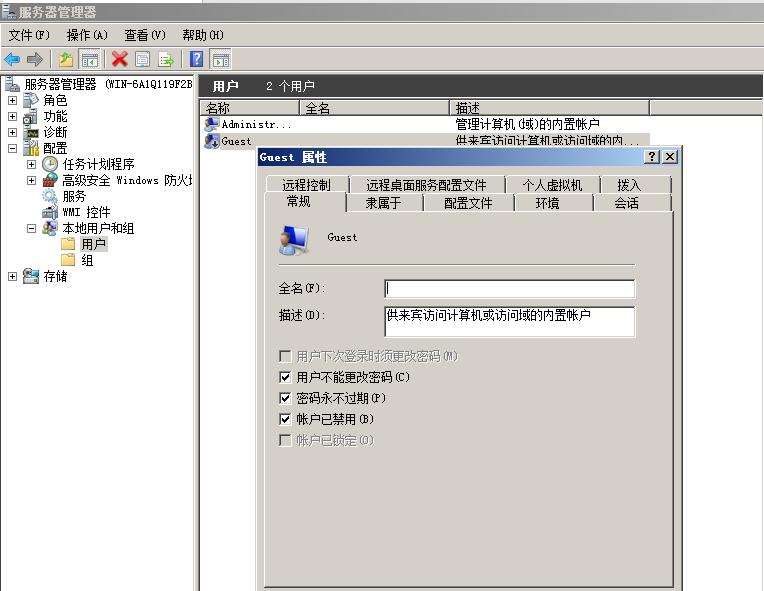
Task: Uncheck 帐户已禁用 checkbox
Action: [x=285, y=419]
